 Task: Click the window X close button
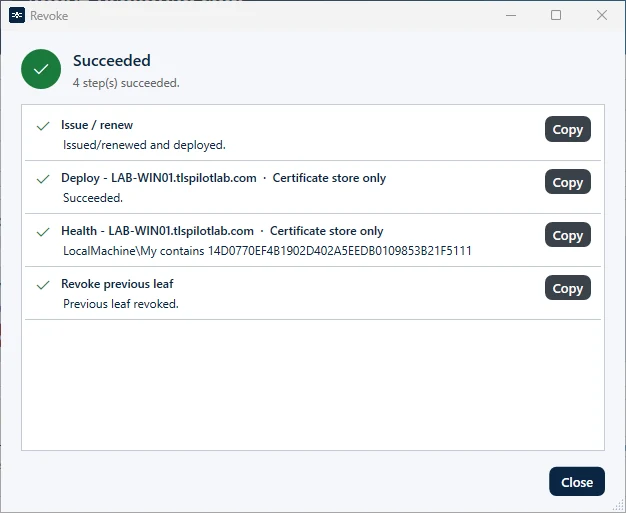tap(602, 16)
